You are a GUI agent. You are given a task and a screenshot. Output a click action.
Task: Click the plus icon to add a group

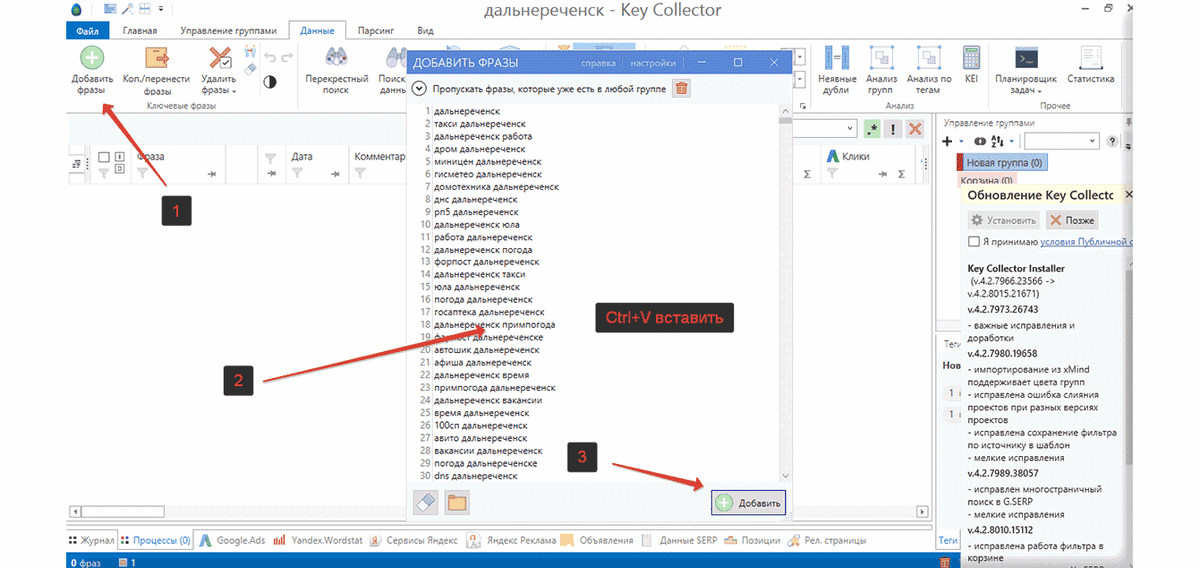pyautogui.click(x=948, y=141)
